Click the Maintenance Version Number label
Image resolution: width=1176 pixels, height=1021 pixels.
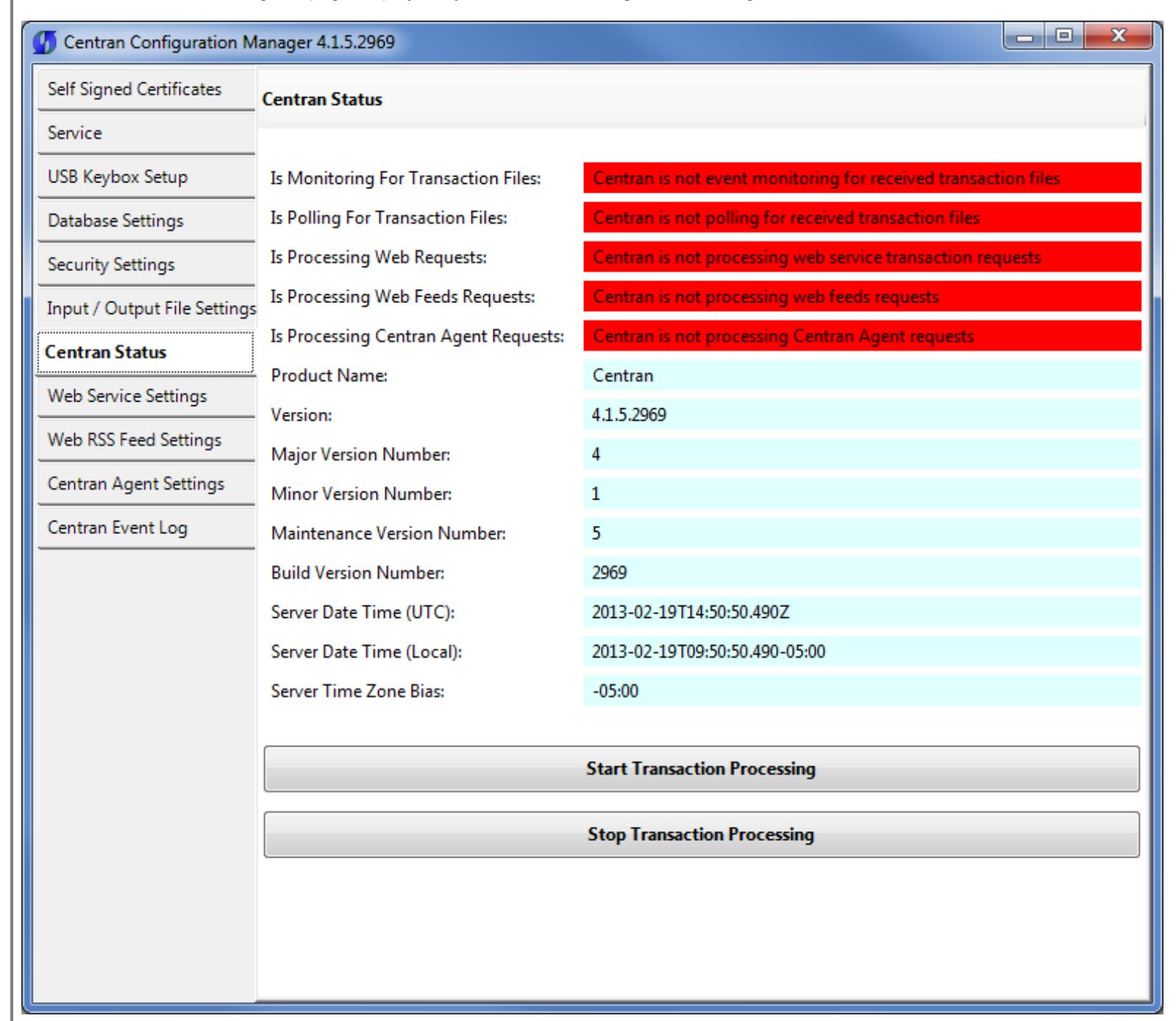click(x=389, y=533)
